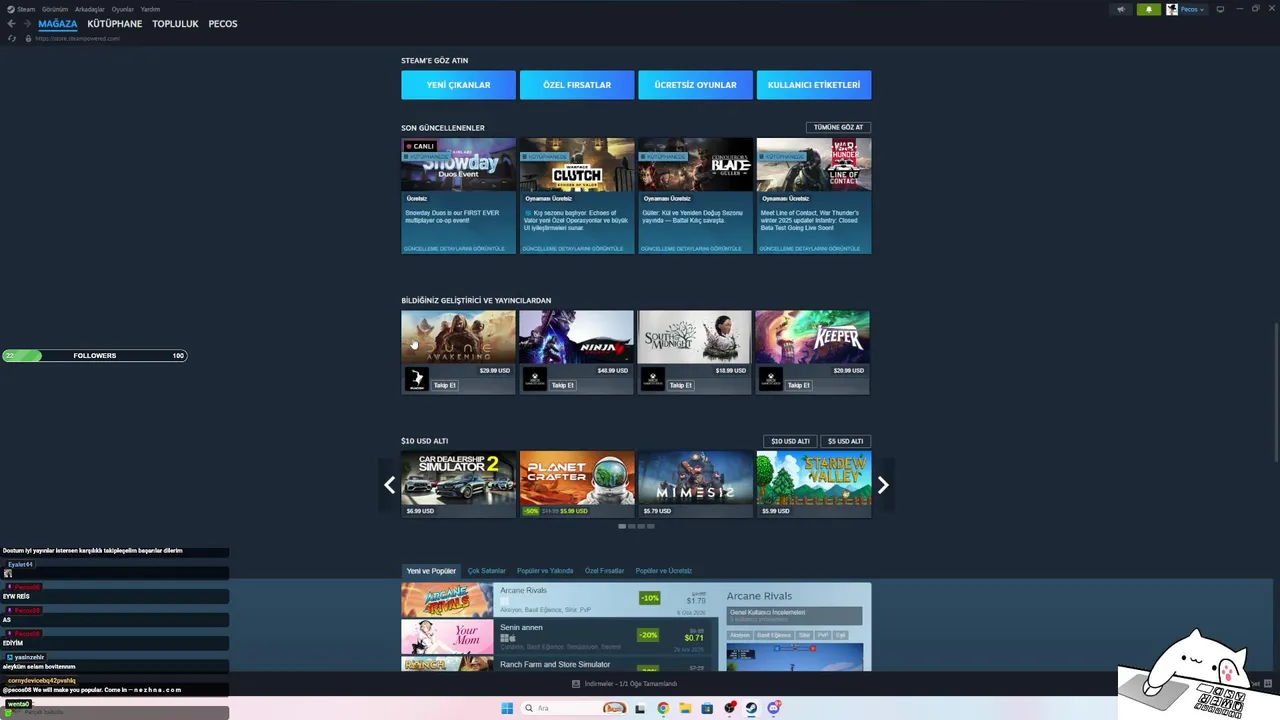This screenshot has width=1280, height=720.
Task: Click Dune Awakening publisher logo icon
Action: pyautogui.click(x=417, y=380)
